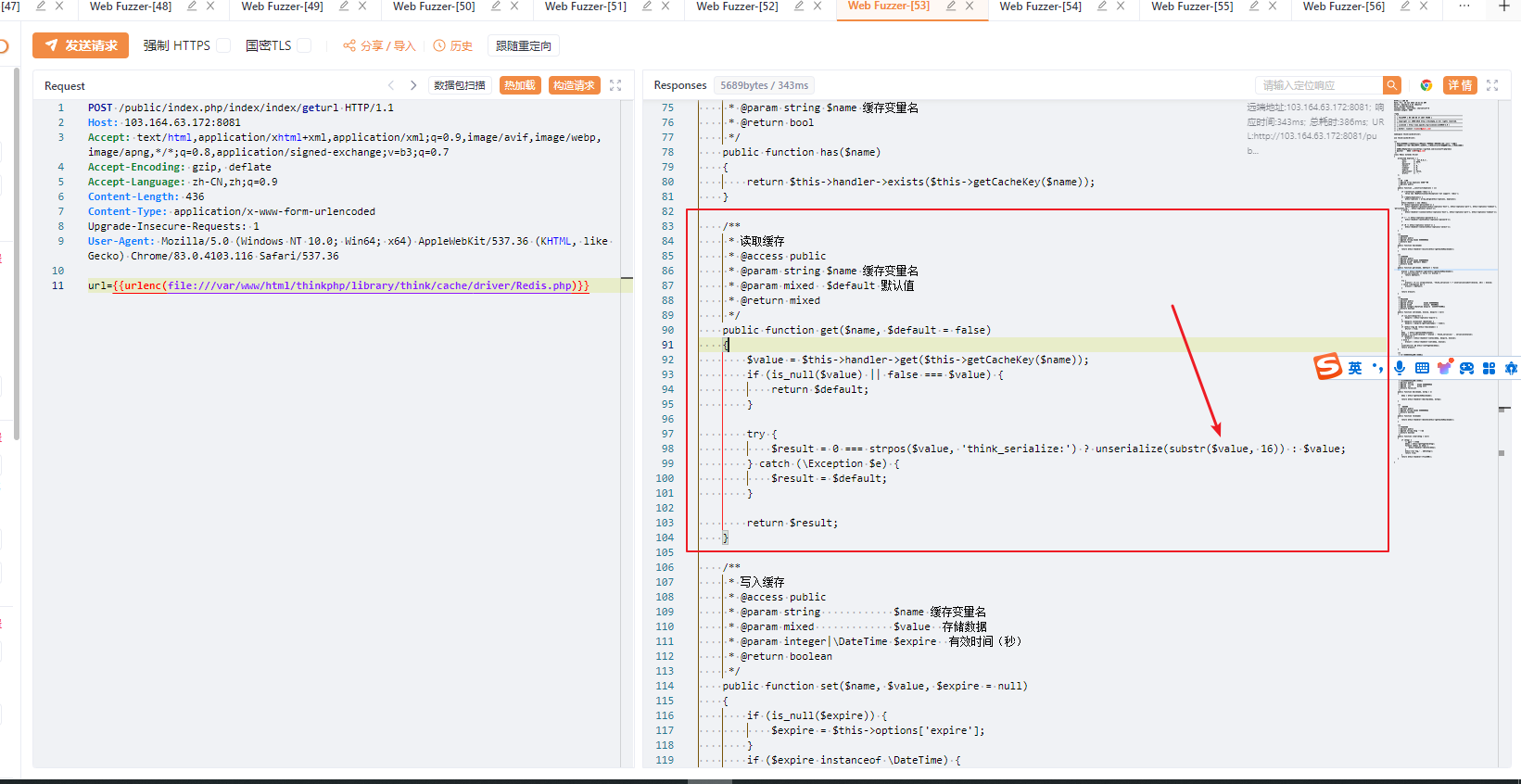Open Sogou toolbox grid icon
Image resolution: width=1521 pixels, height=784 pixels.
click(1489, 368)
